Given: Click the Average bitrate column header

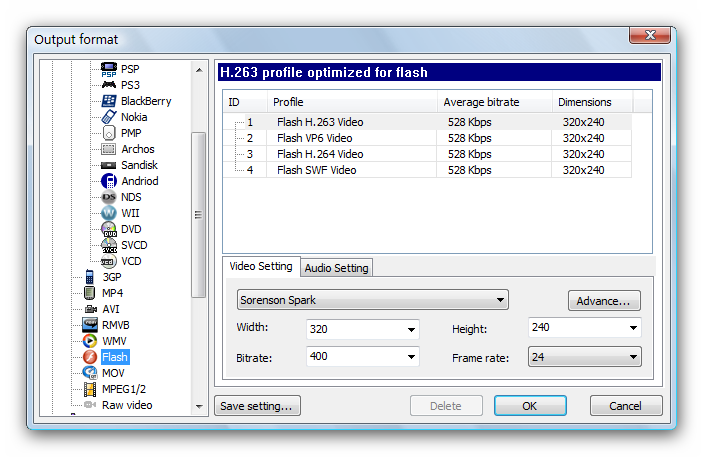Looking at the screenshot, I should pos(495,102).
